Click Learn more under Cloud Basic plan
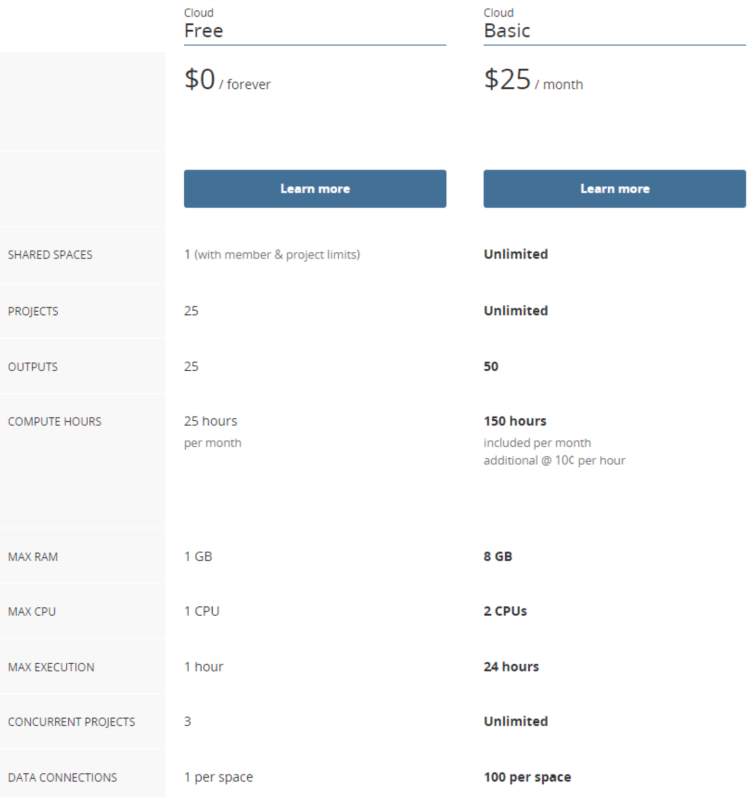This screenshot has width=753, height=800. (x=614, y=189)
